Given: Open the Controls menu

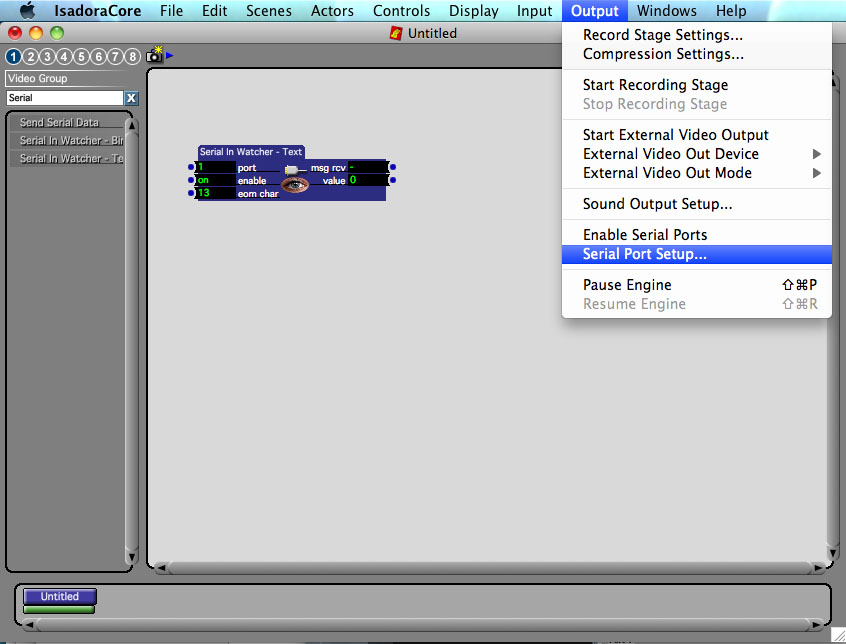Looking at the screenshot, I should (401, 11).
